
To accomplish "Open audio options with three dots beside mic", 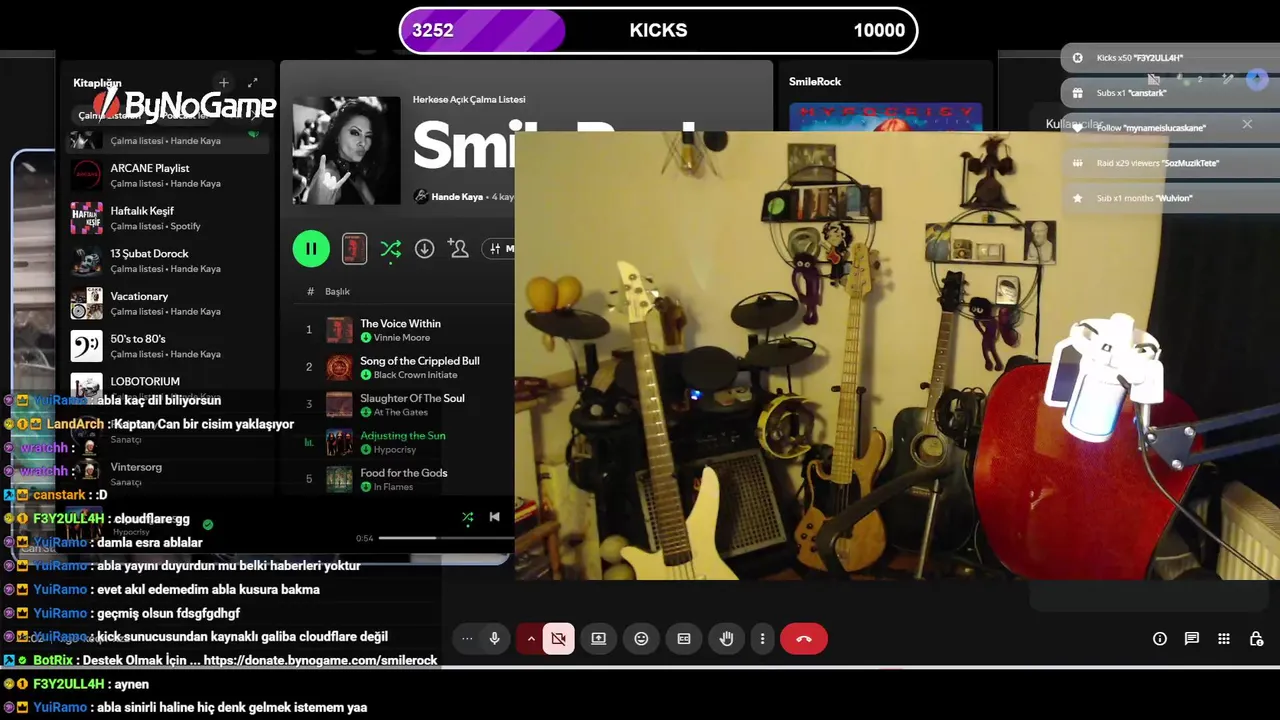I will click(467, 639).
